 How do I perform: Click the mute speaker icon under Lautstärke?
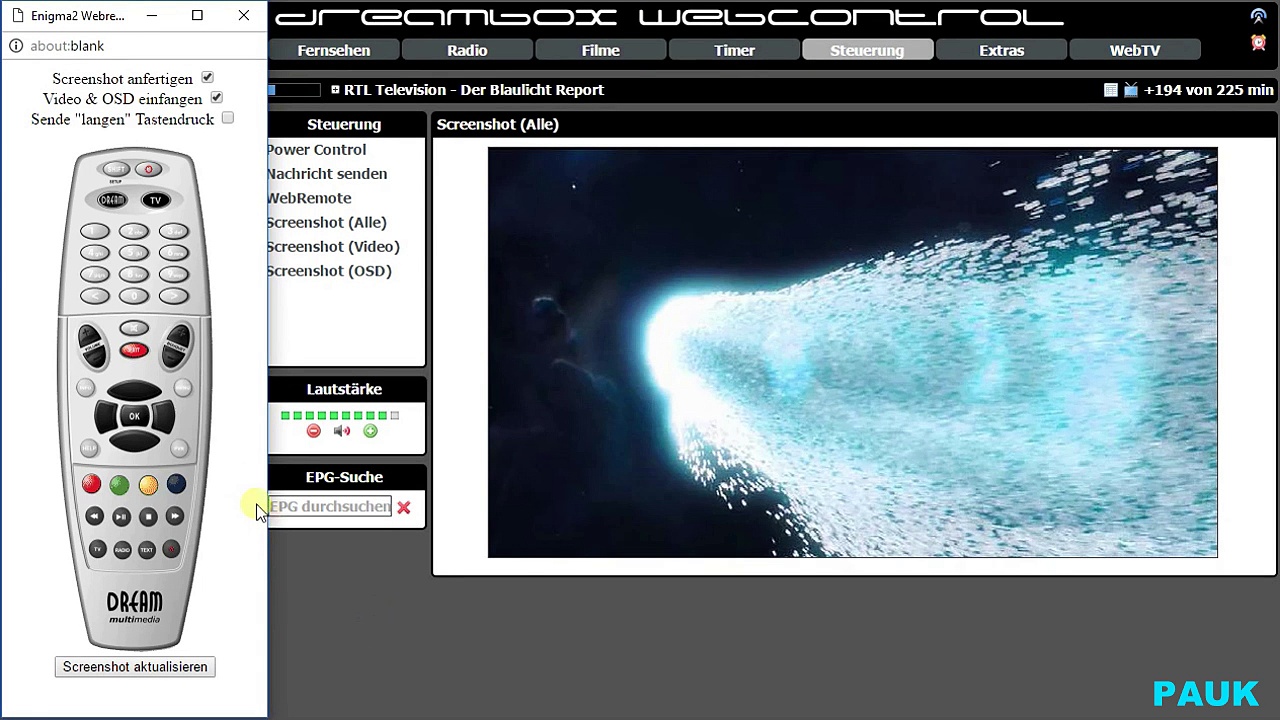[x=342, y=431]
